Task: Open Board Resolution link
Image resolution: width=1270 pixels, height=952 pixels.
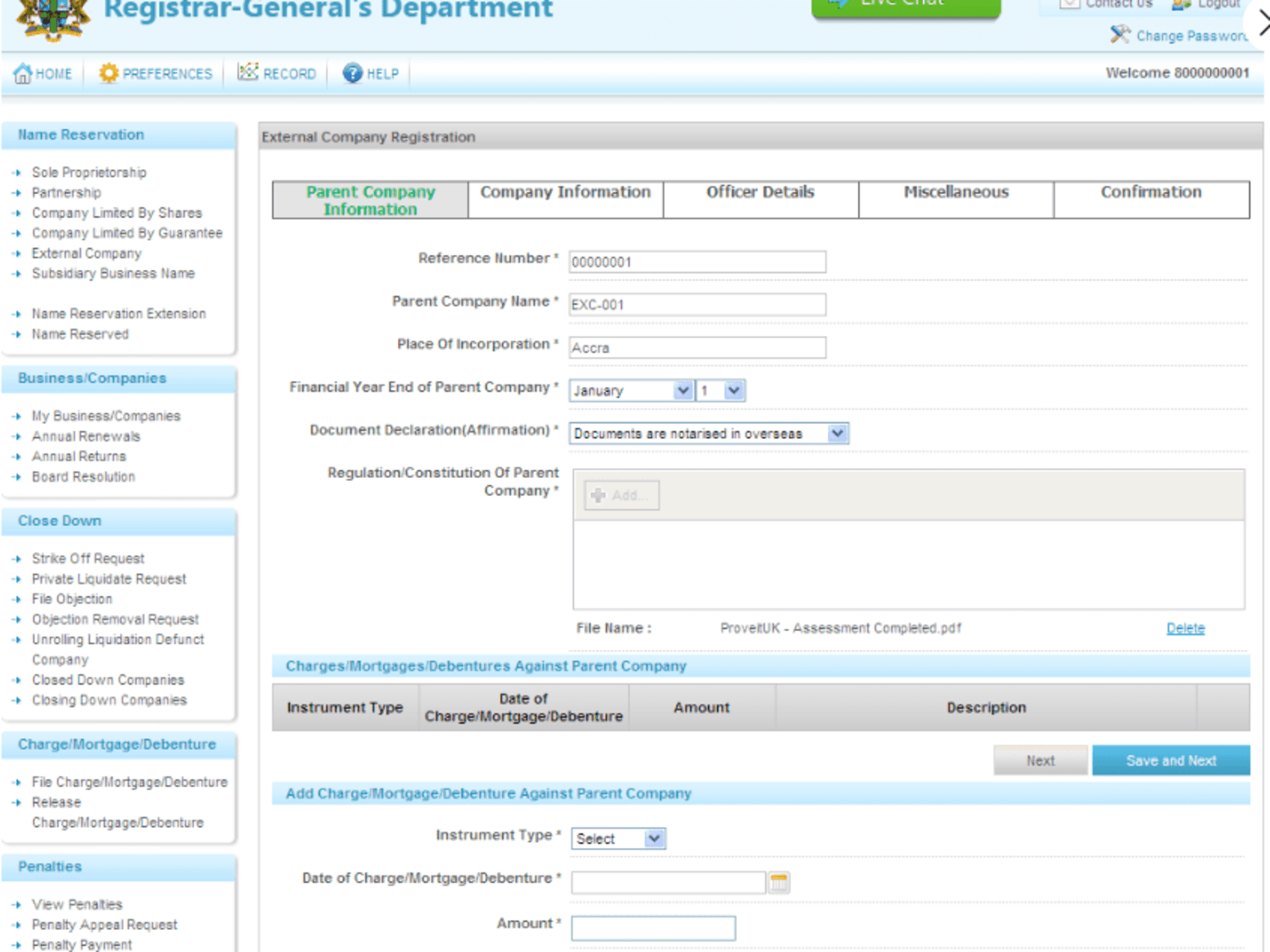Action: 83,477
